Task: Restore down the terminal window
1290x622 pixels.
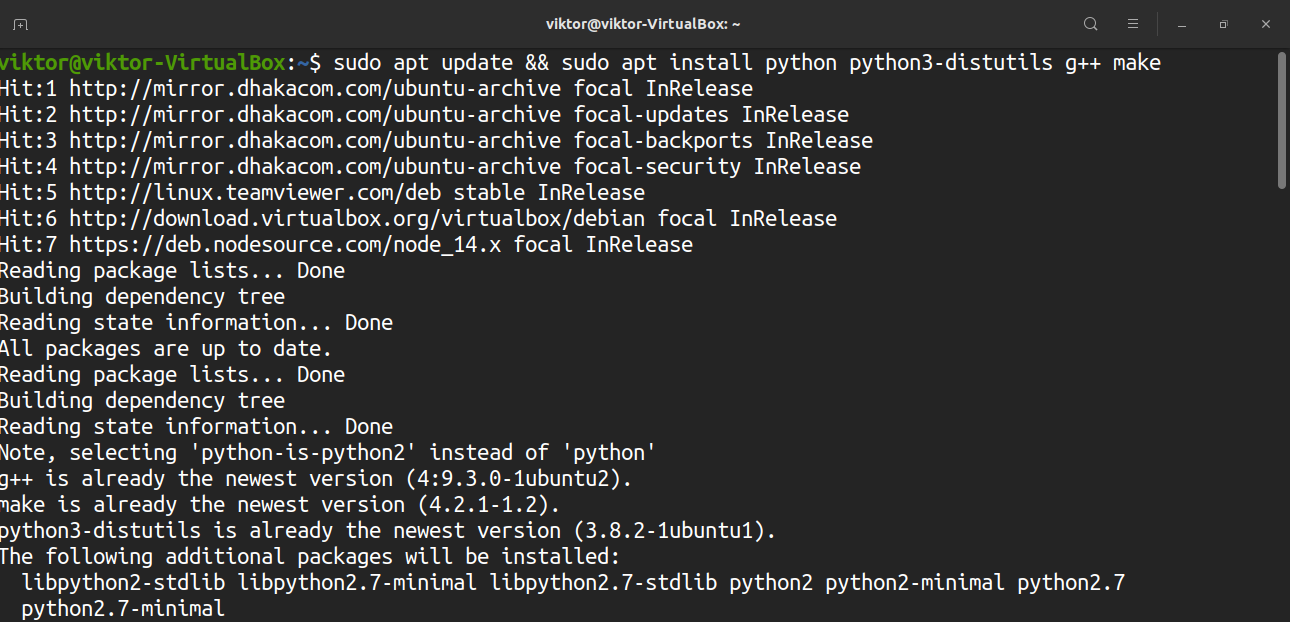Action: pos(1223,24)
